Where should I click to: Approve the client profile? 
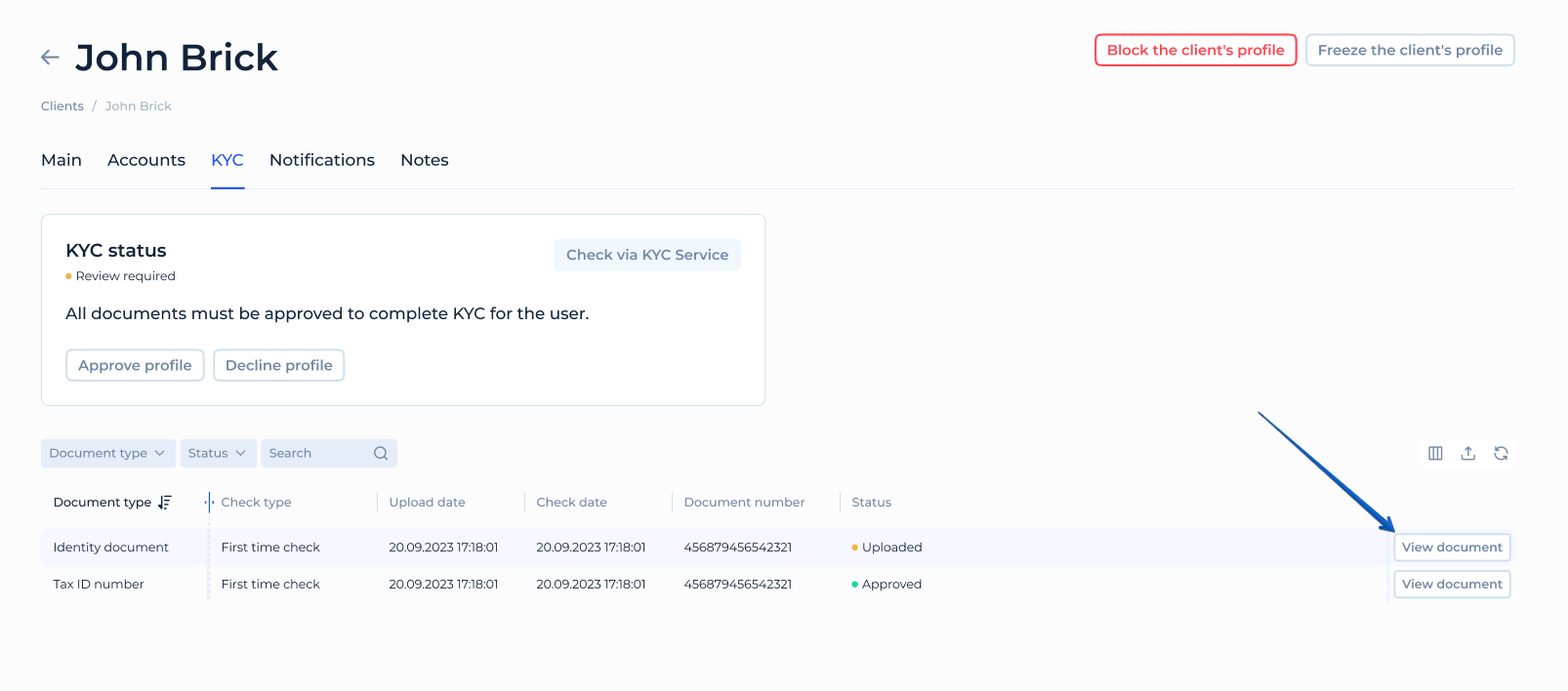tap(135, 365)
